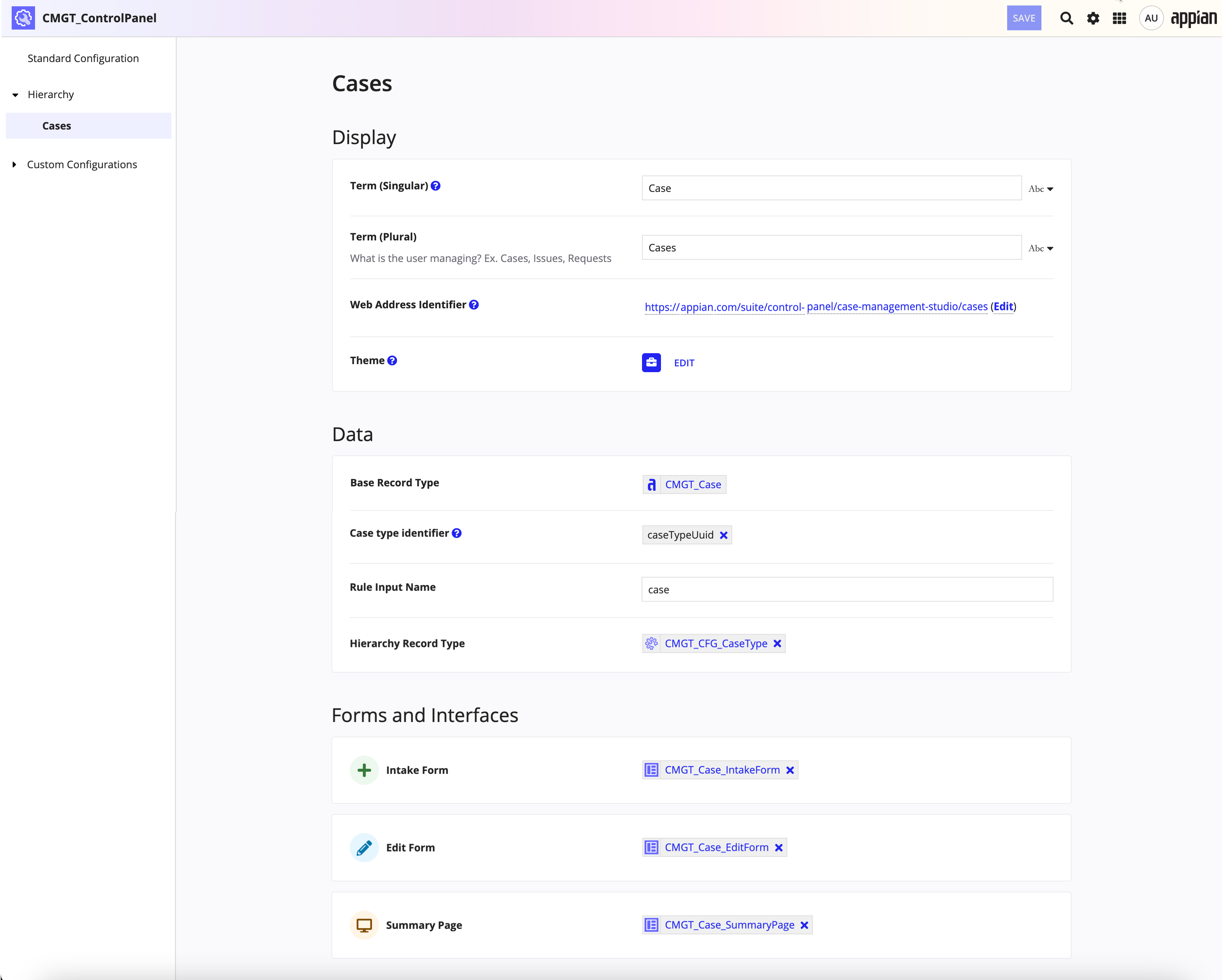Image resolution: width=1222 pixels, height=980 pixels.
Task: Click the Hierarchy label in sidebar
Action: pyautogui.click(x=50, y=94)
